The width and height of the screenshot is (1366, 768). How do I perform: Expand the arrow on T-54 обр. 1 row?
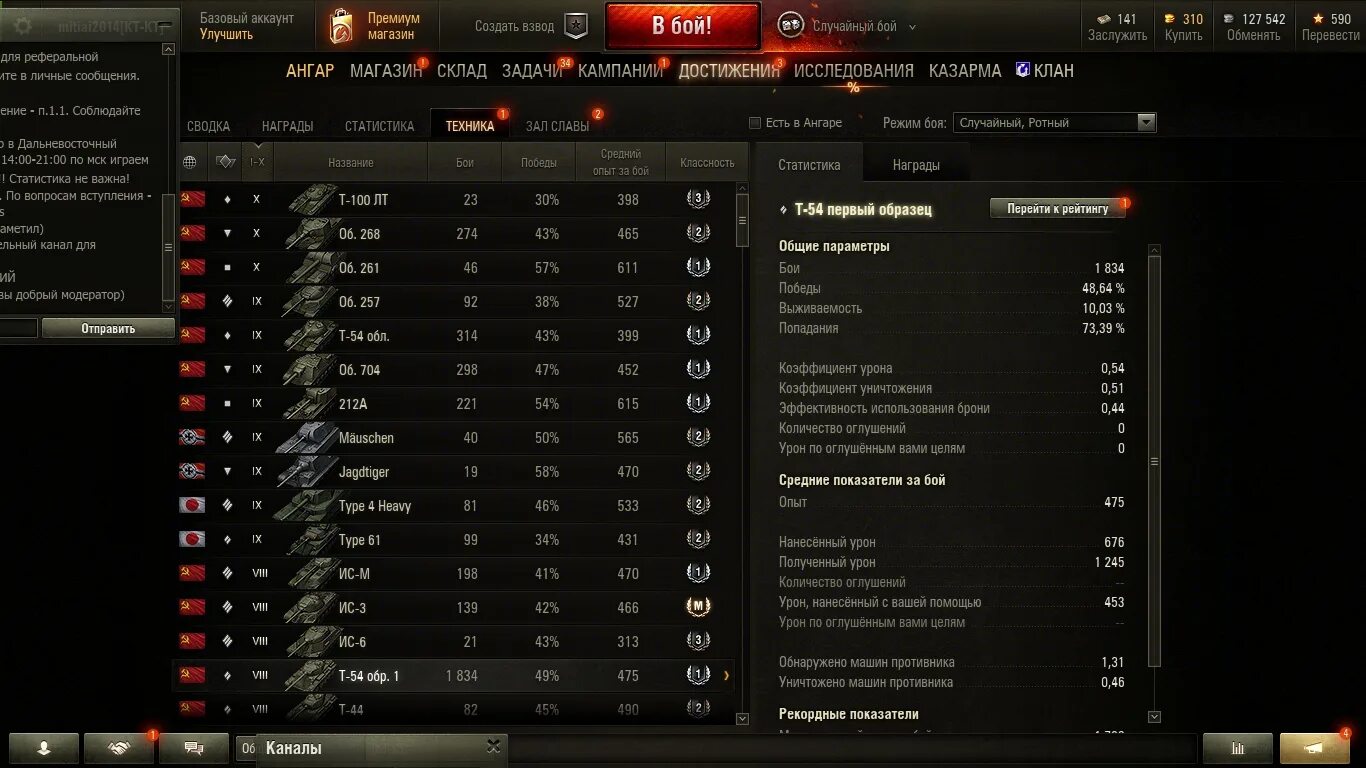(x=726, y=676)
